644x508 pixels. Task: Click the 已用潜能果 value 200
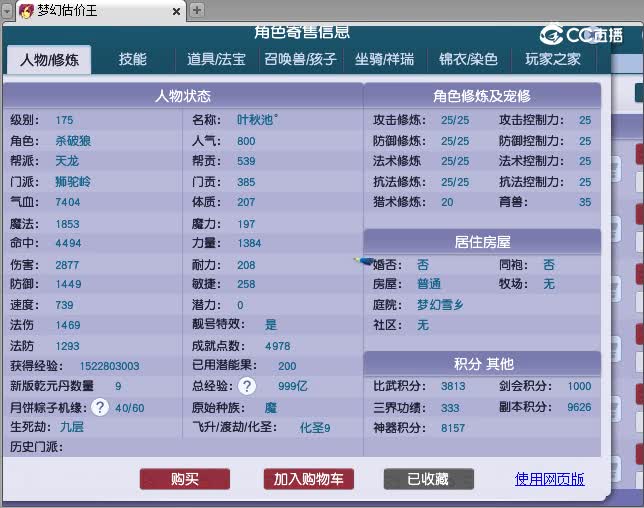coord(287,366)
